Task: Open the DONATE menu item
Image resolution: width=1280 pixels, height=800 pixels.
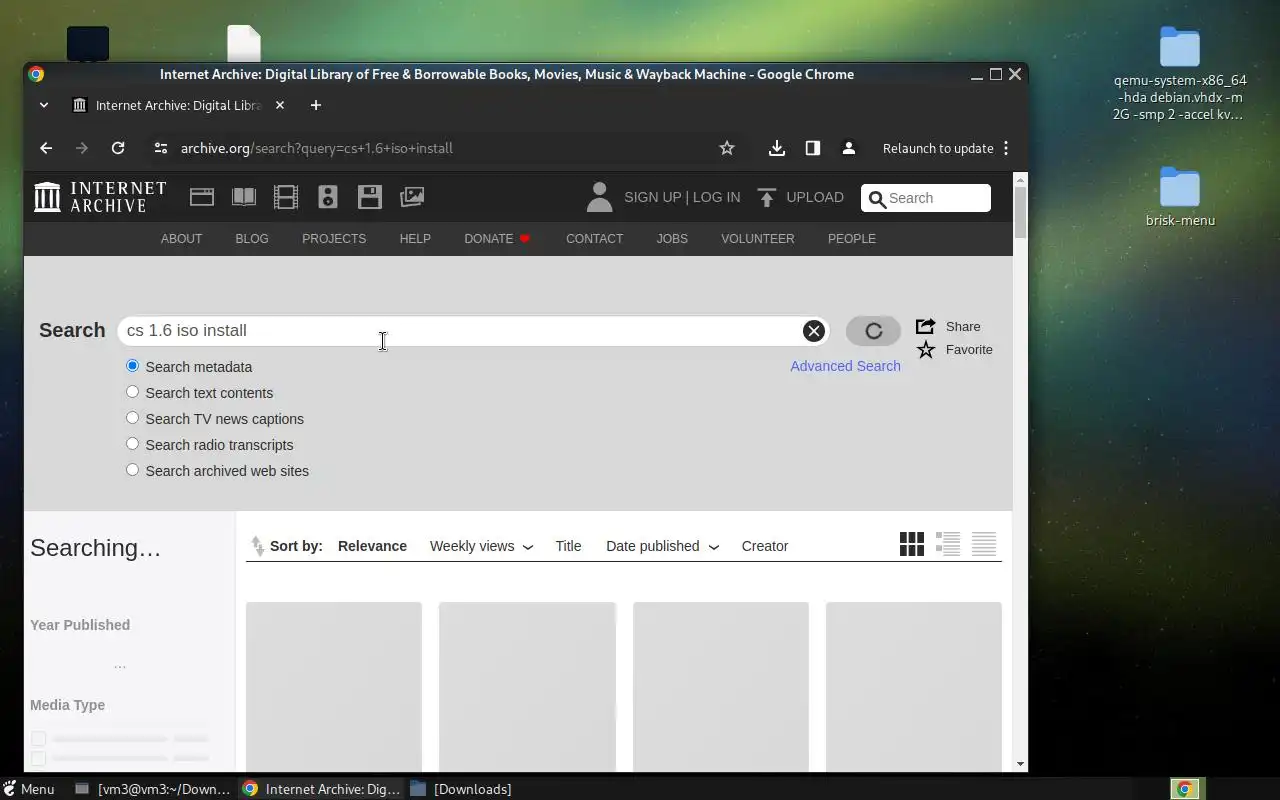Action: 497,239
